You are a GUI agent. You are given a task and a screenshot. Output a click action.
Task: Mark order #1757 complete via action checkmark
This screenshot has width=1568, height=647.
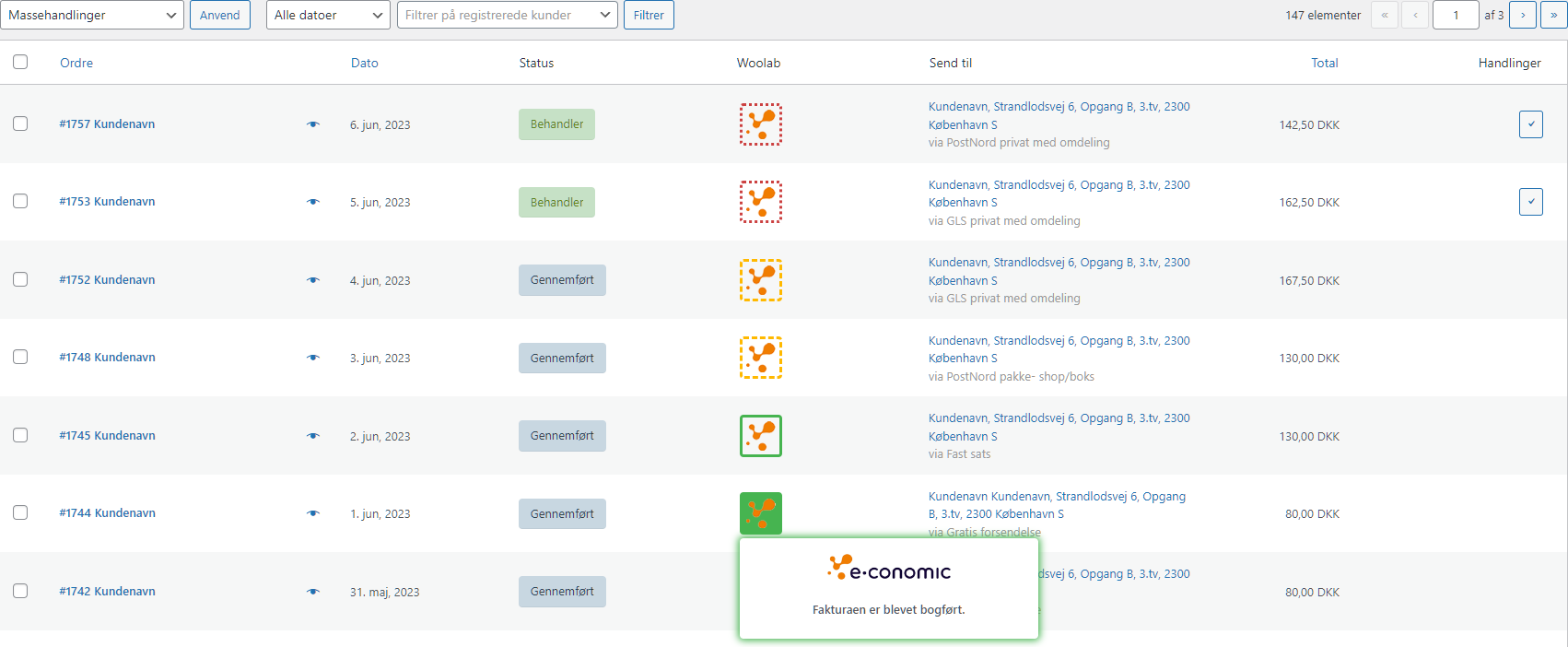tap(1530, 124)
